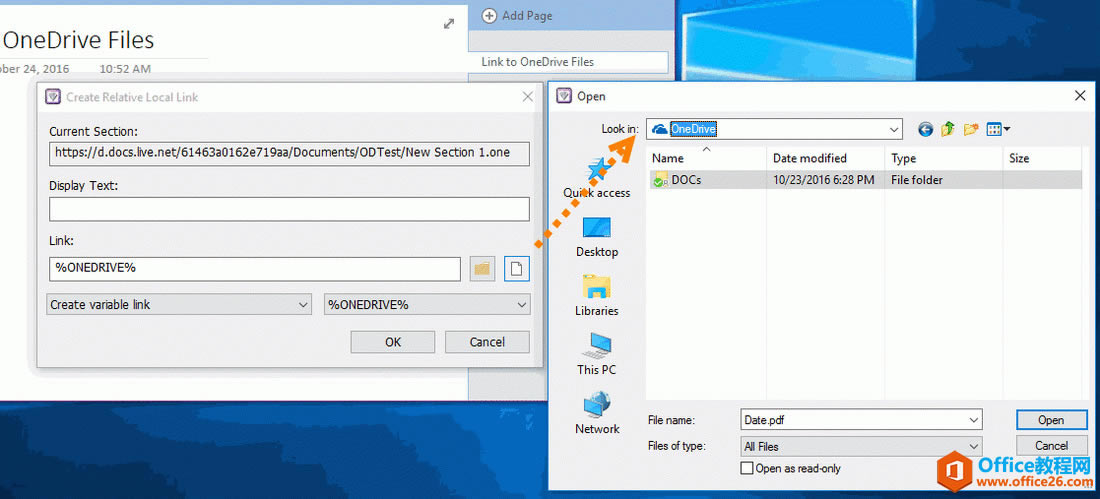The image size is (1100, 499).
Task: Click Cancel in the Open dialog
Action: point(1051,446)
